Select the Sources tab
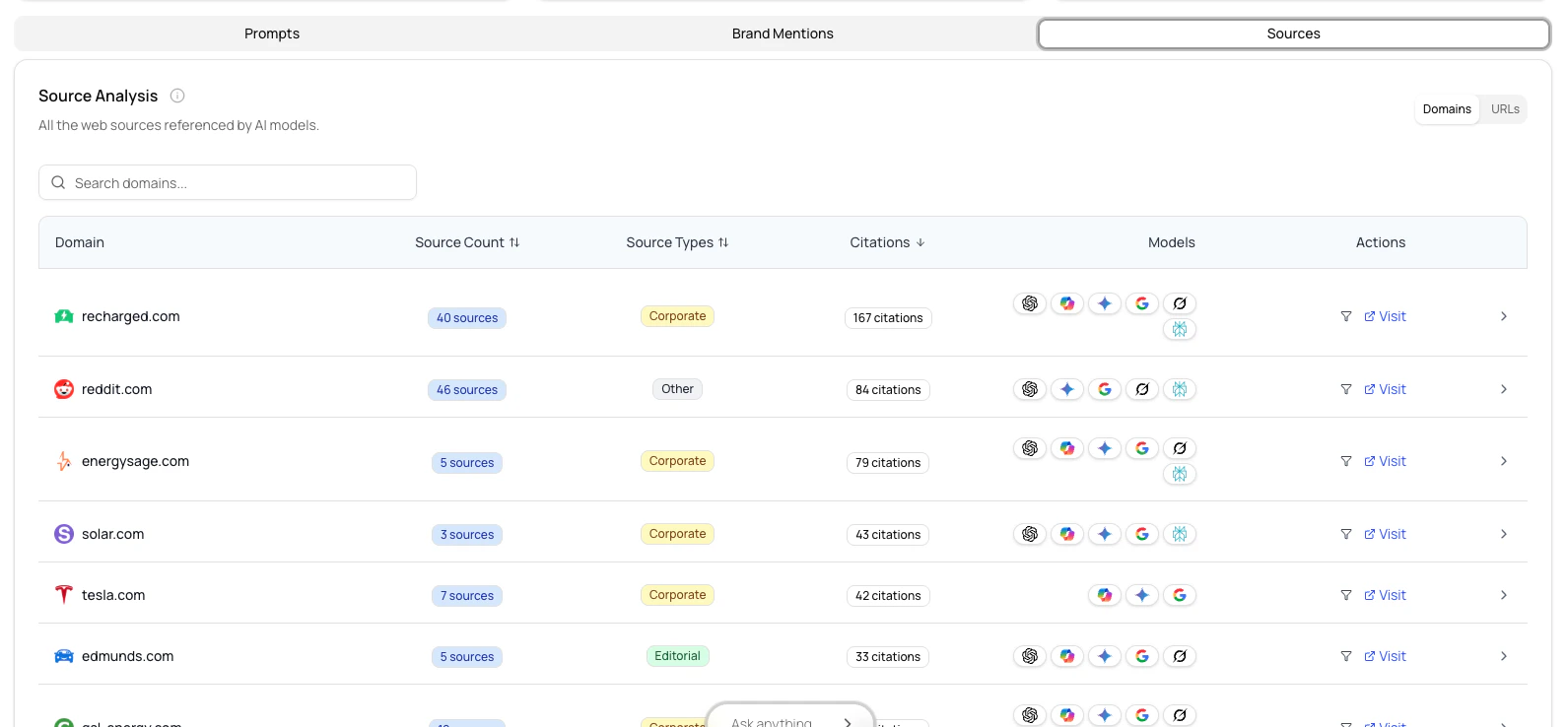The image size is (1568, 727). coord(1293,33)
